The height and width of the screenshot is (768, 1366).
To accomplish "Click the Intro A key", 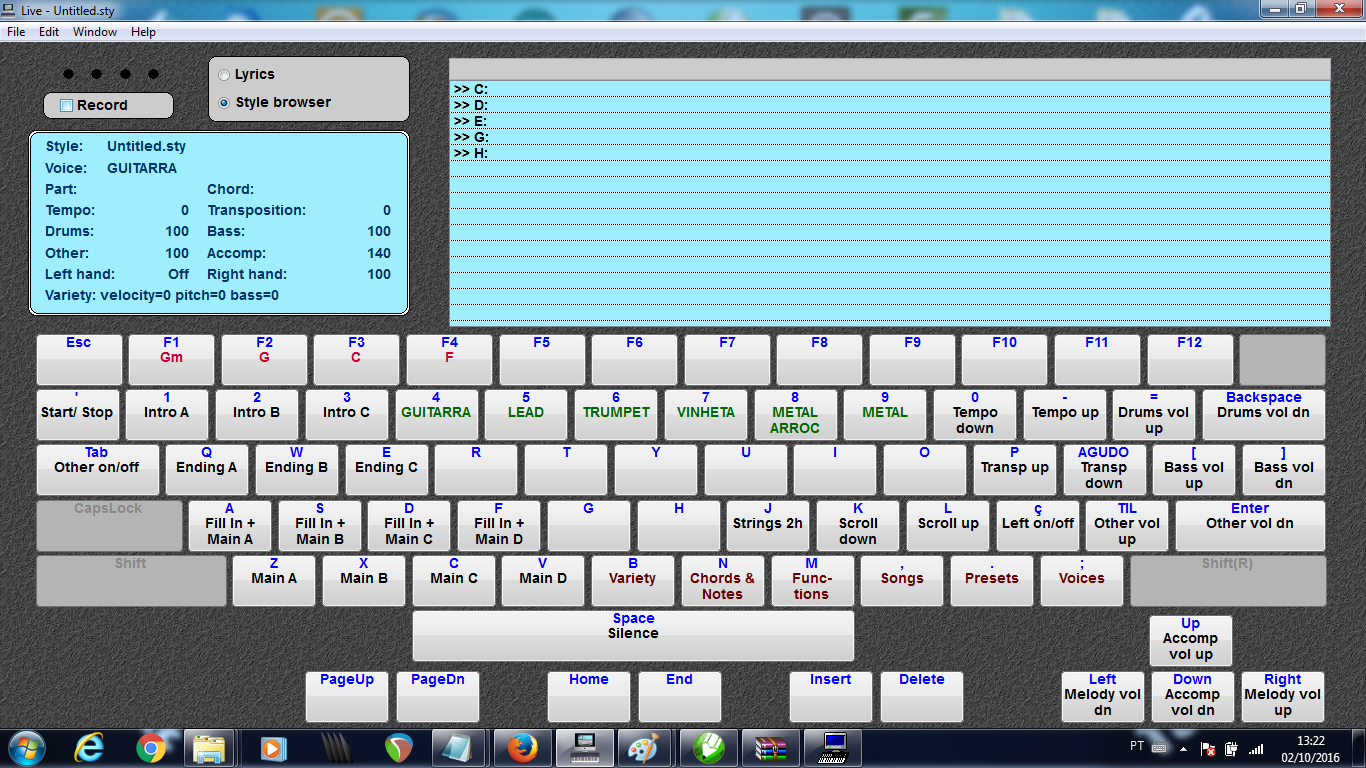I will click(x=166, y=415).
